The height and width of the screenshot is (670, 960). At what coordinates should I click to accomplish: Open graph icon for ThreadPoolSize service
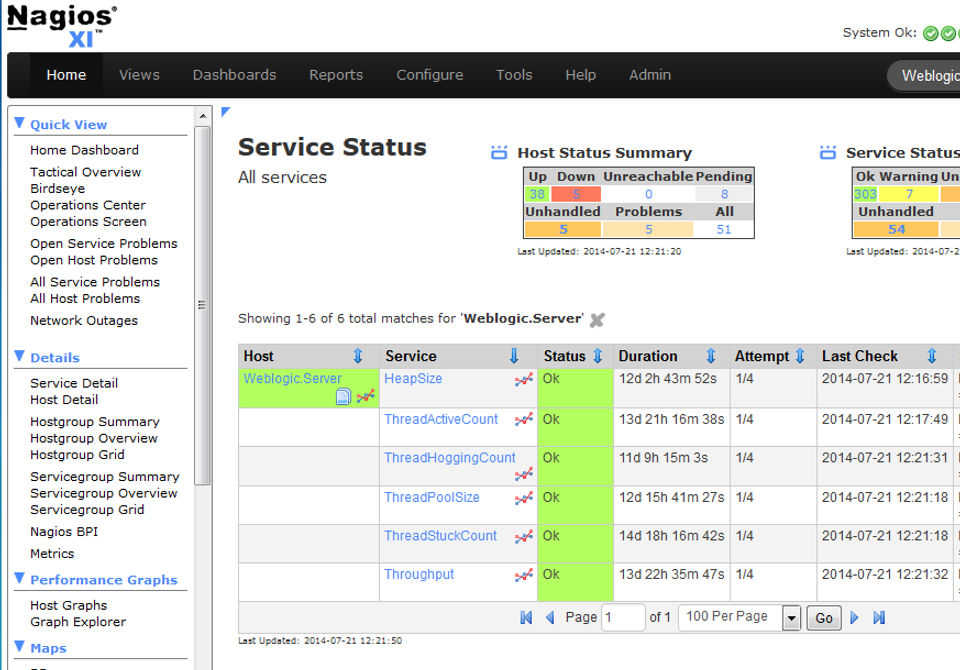click(x=523, y=498)
